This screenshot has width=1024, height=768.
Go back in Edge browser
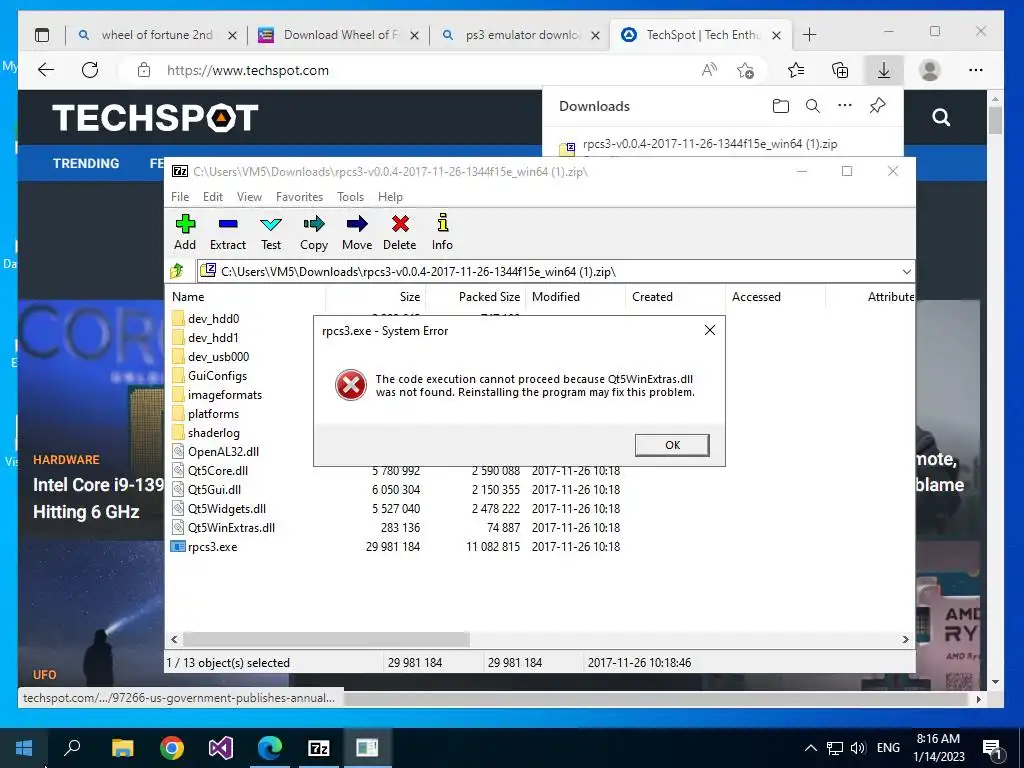pyautogui.click(x=46, y=70)
